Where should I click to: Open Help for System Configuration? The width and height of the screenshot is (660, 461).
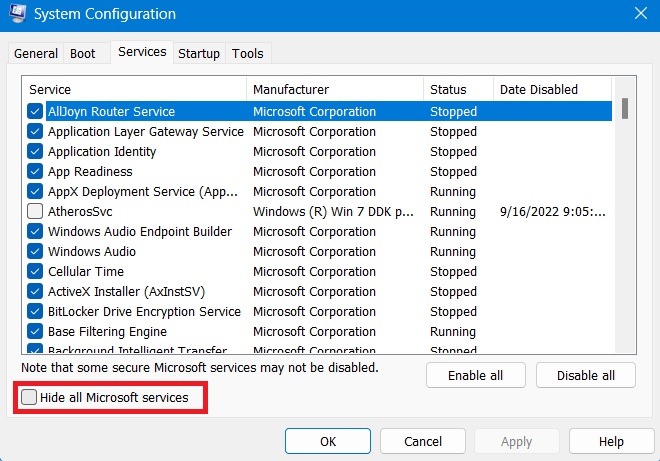611,441
